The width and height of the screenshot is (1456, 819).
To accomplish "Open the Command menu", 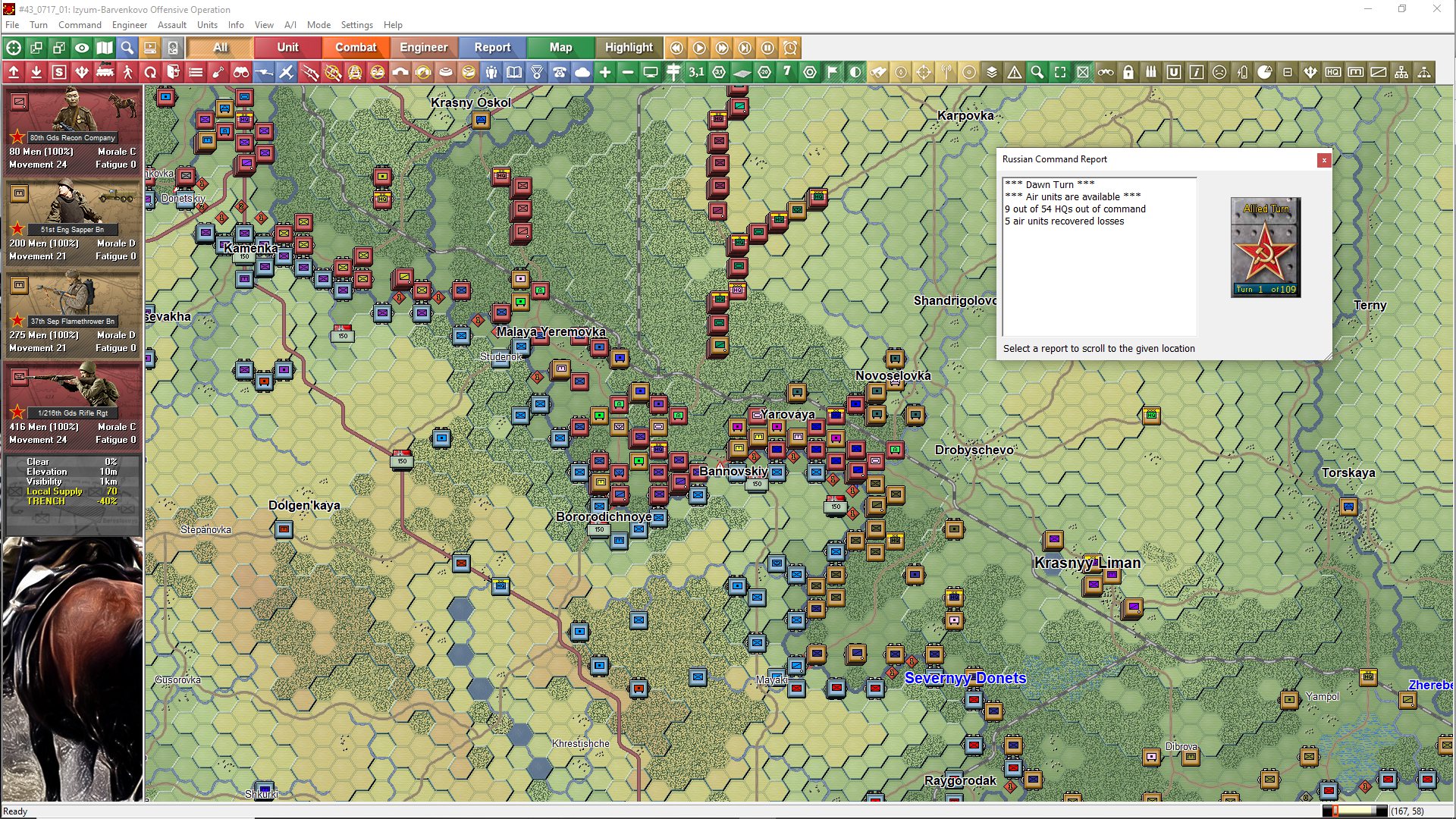I will click(80, 25).
